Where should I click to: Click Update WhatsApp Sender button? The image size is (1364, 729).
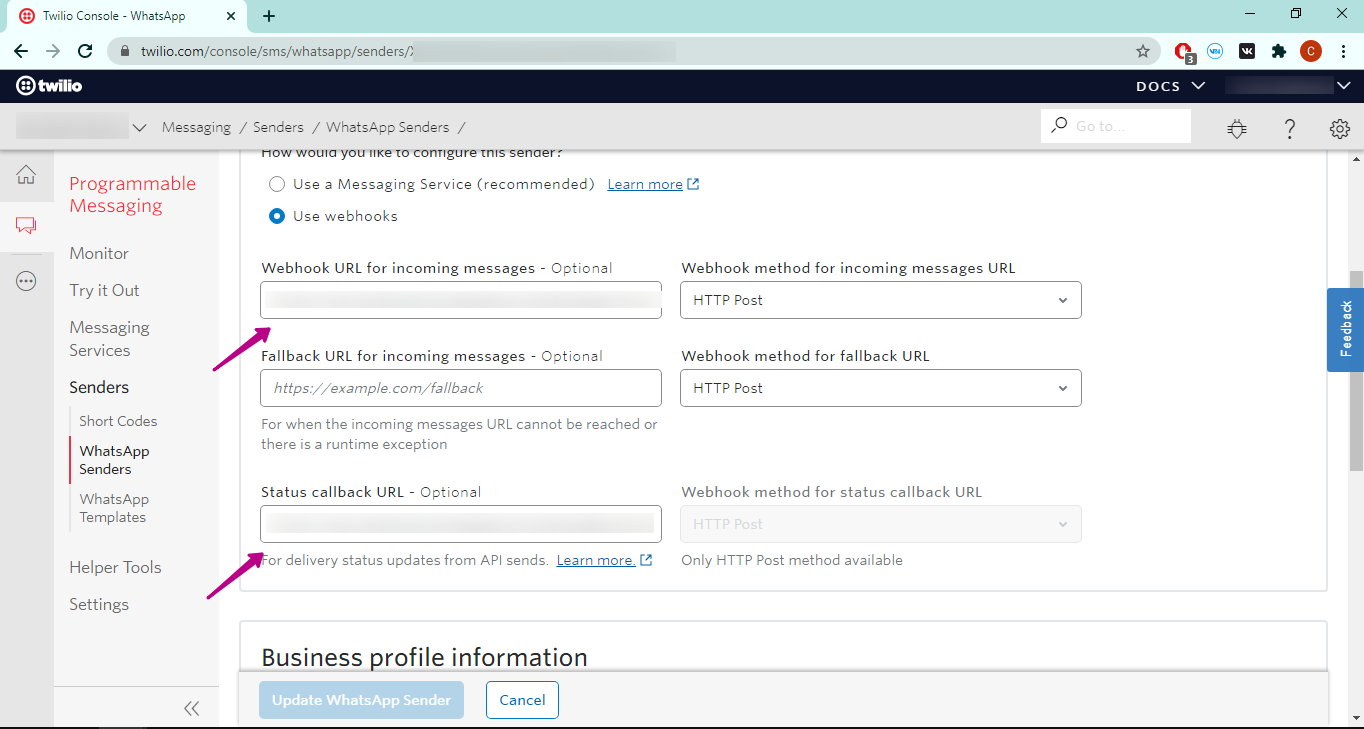[362, 700]
